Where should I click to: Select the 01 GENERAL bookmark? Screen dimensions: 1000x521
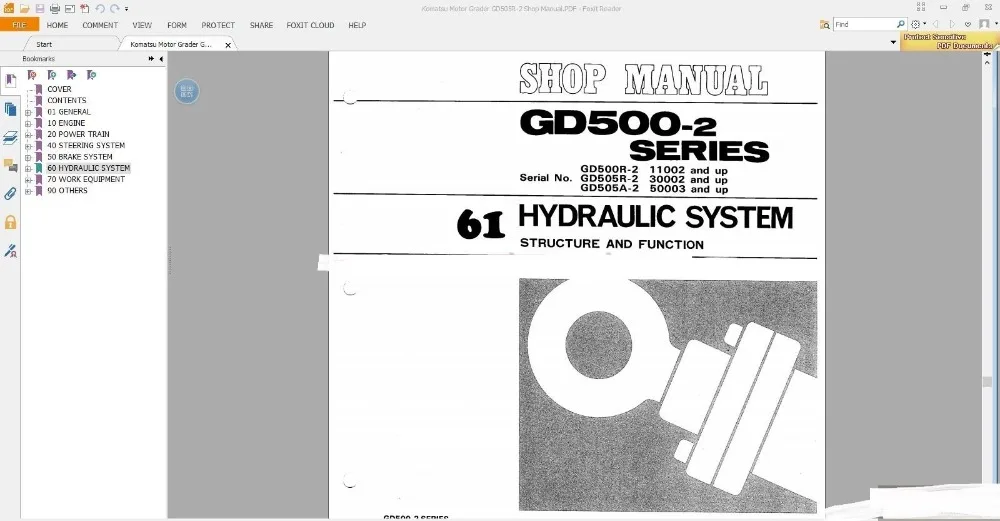[x=69, y=112]
